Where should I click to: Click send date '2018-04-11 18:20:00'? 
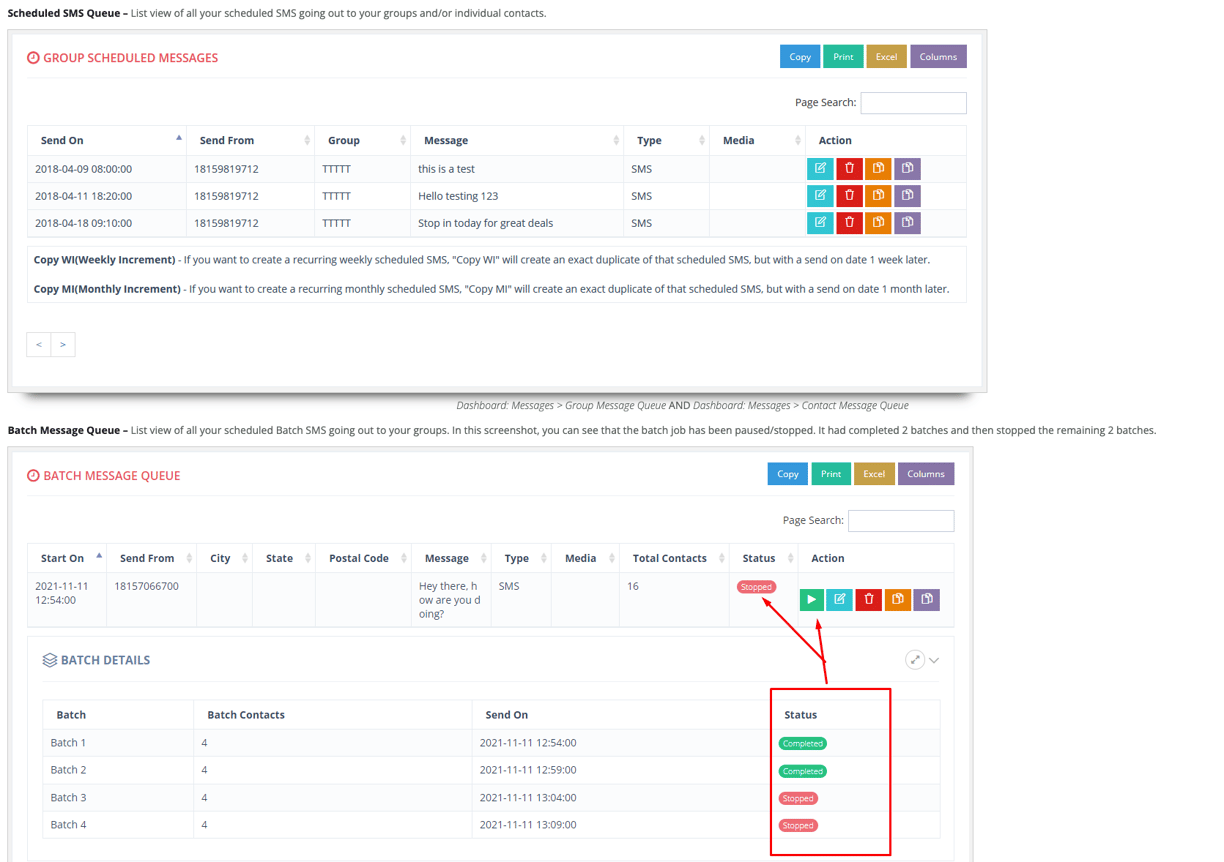(83, 196)
